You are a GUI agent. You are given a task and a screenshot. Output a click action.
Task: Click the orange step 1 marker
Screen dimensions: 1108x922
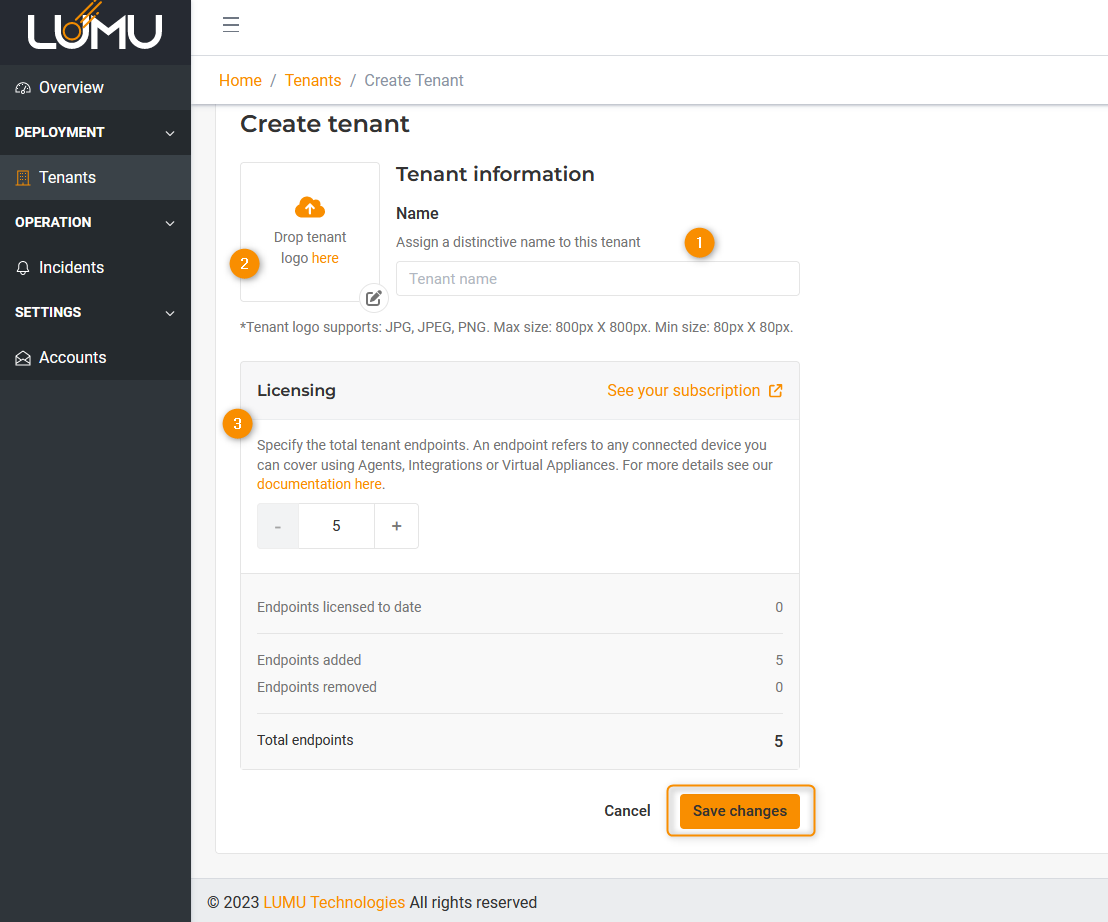pyautogui.click(x=699, y=242)
